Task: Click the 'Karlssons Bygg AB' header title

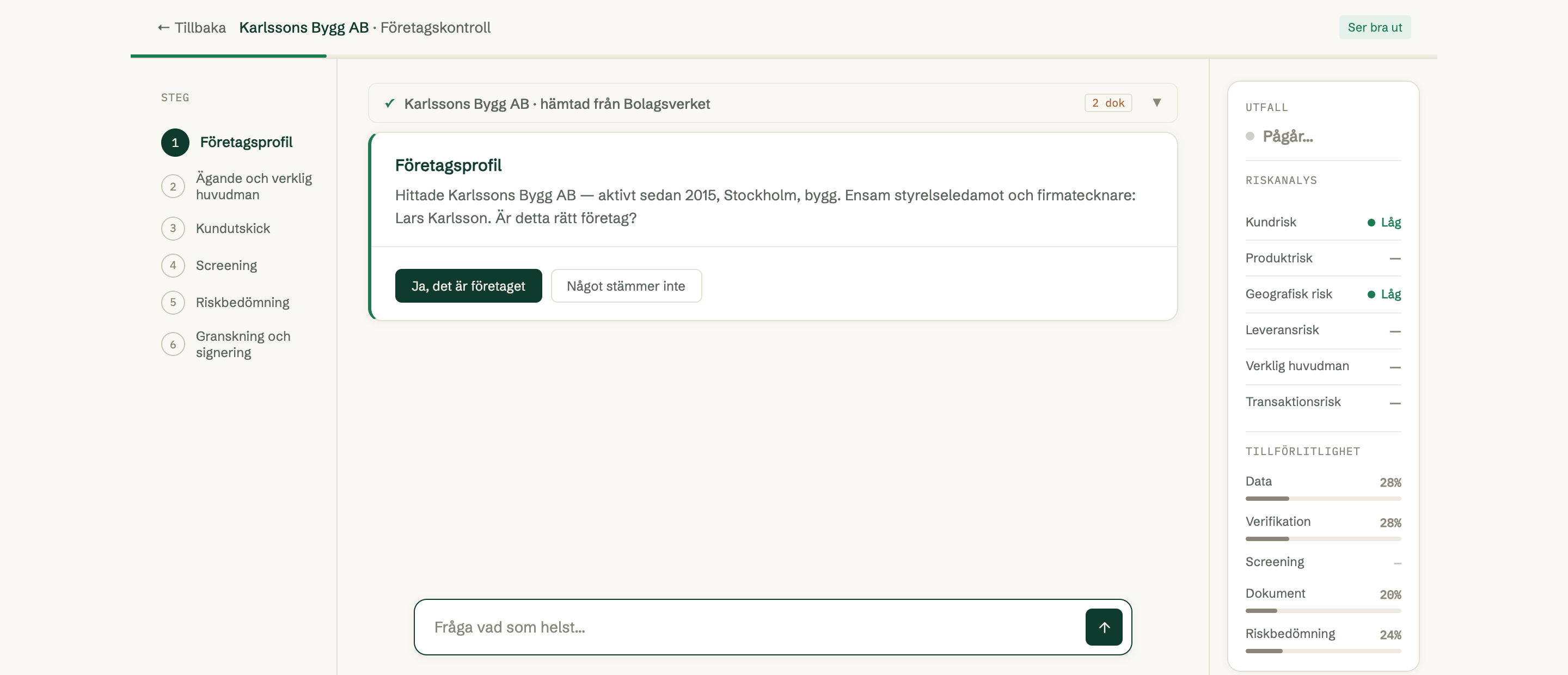Action: (x=304, y=27)
